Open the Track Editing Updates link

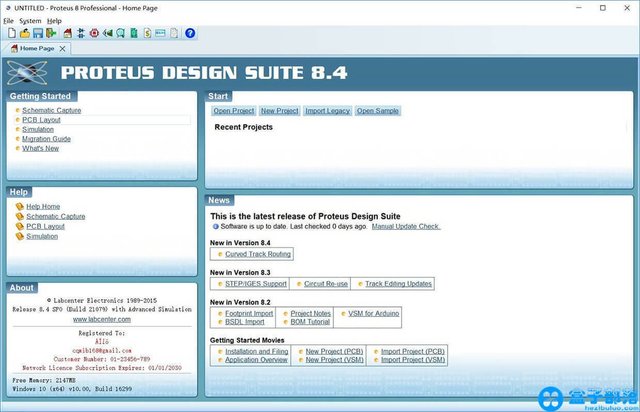[398, 284]
